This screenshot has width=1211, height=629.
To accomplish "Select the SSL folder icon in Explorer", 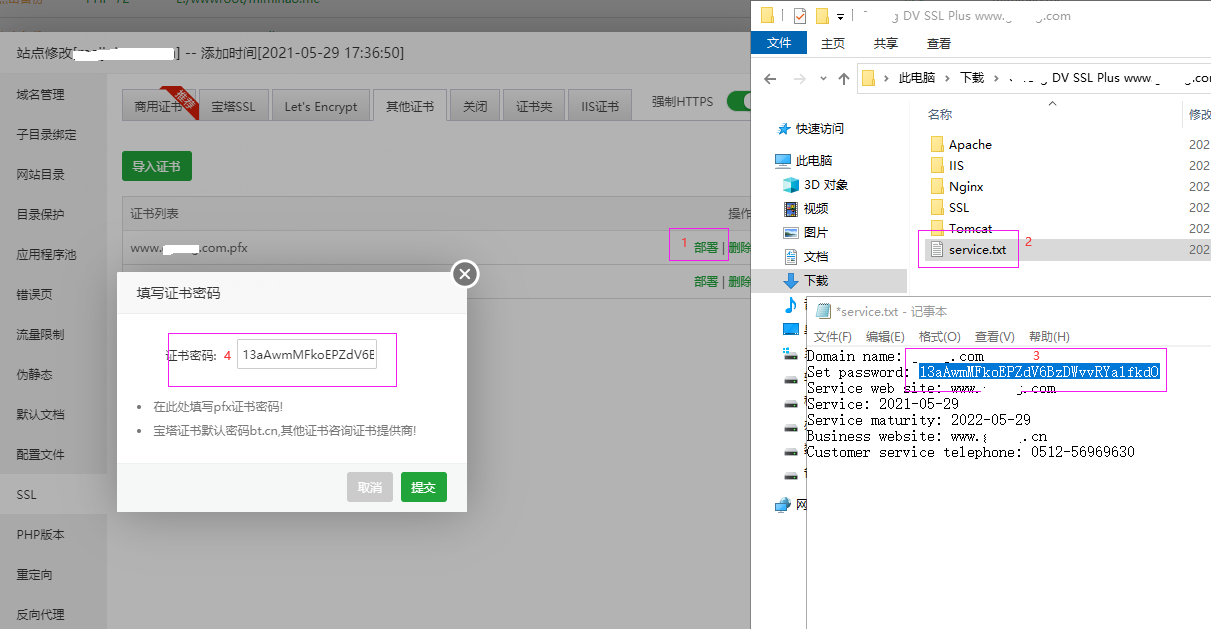I will point(937,207).
